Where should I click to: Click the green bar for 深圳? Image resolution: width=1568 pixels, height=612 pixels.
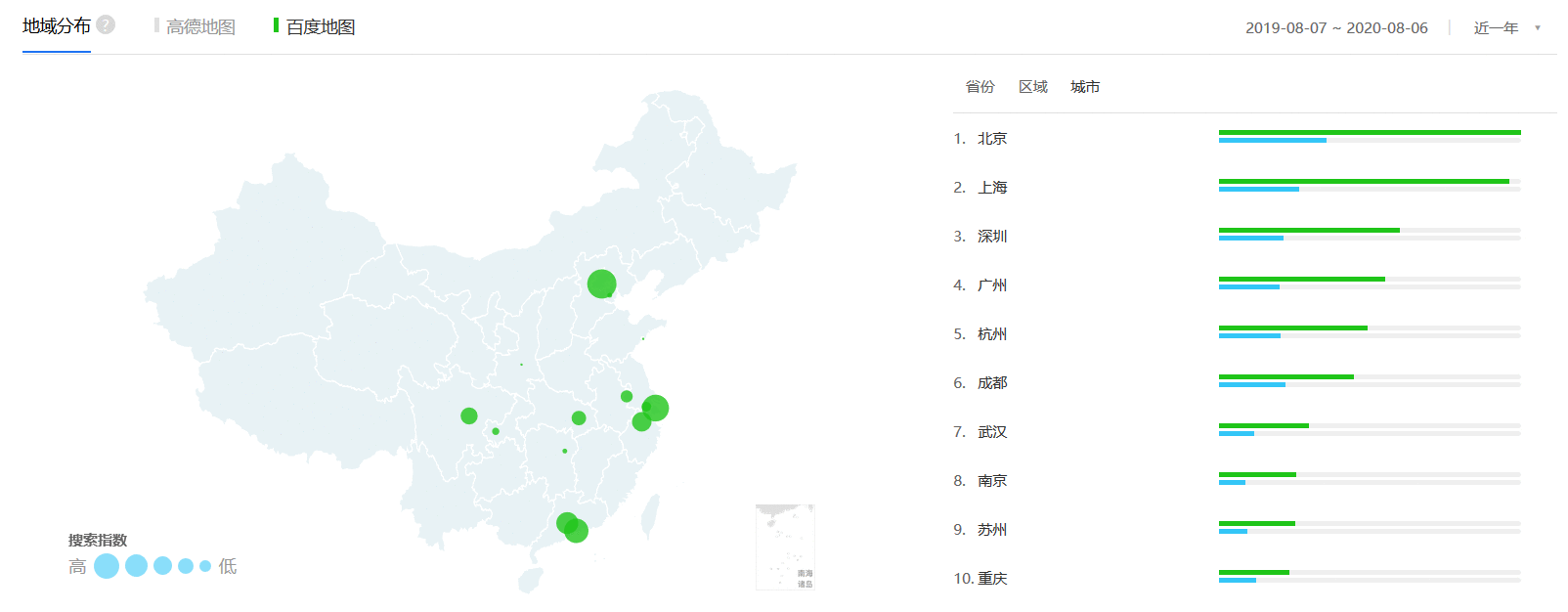1309,230
